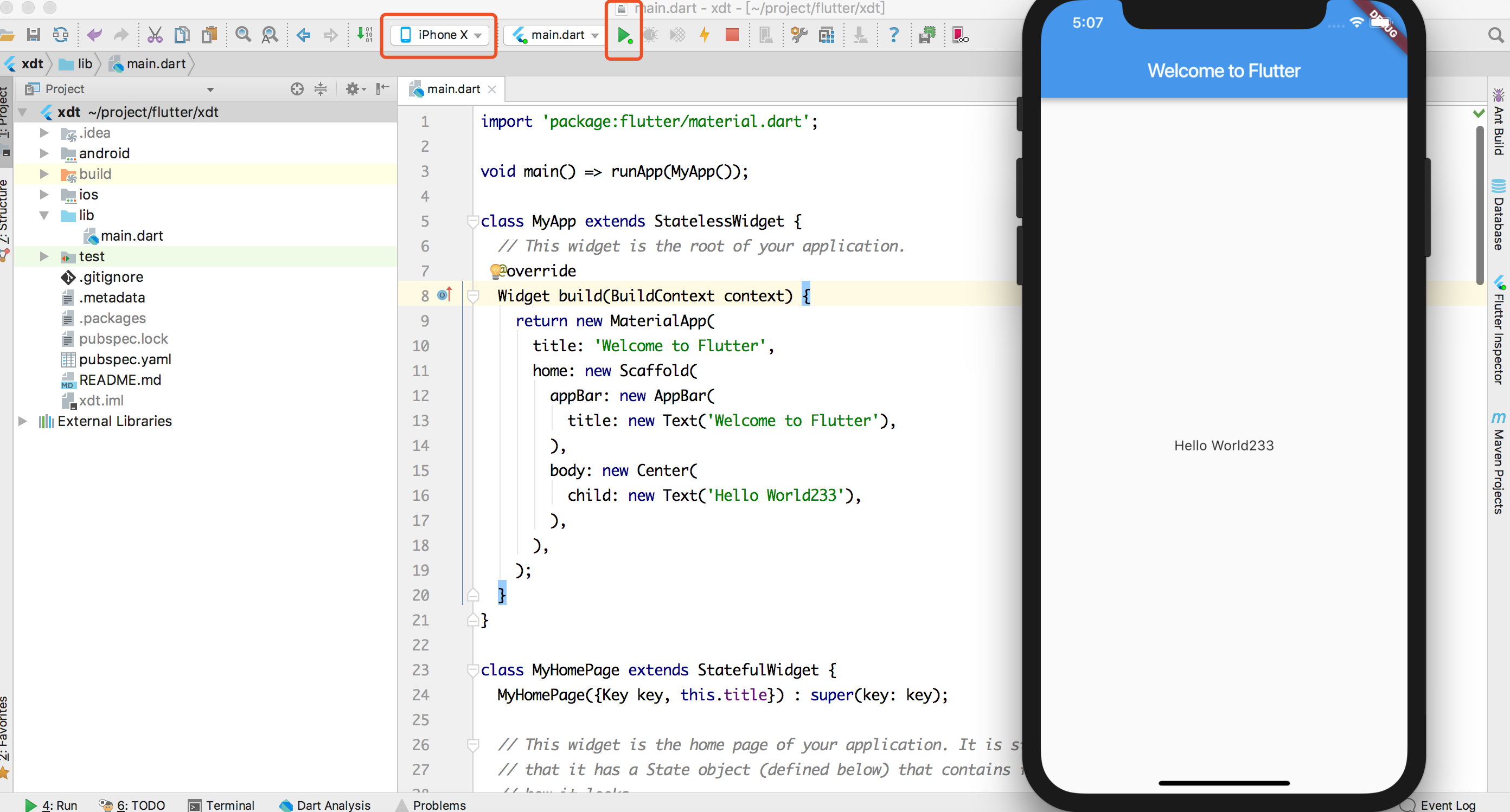Click Collapse All icon in Project panel
This screenshot has height=812, width=1510.
[320, 89]
